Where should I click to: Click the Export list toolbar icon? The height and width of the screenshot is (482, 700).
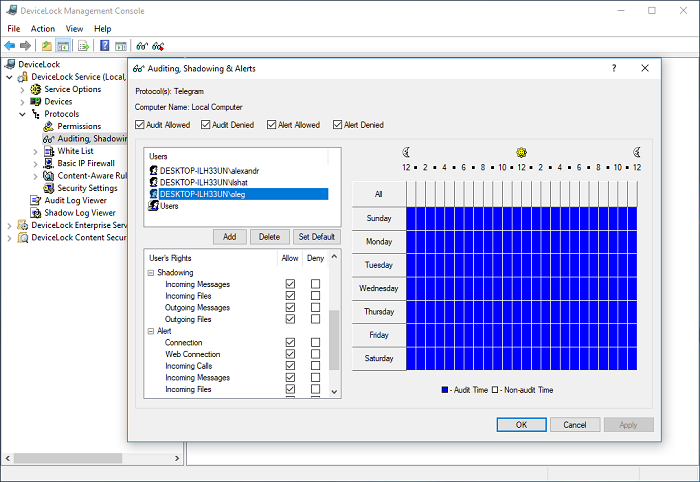83,46
